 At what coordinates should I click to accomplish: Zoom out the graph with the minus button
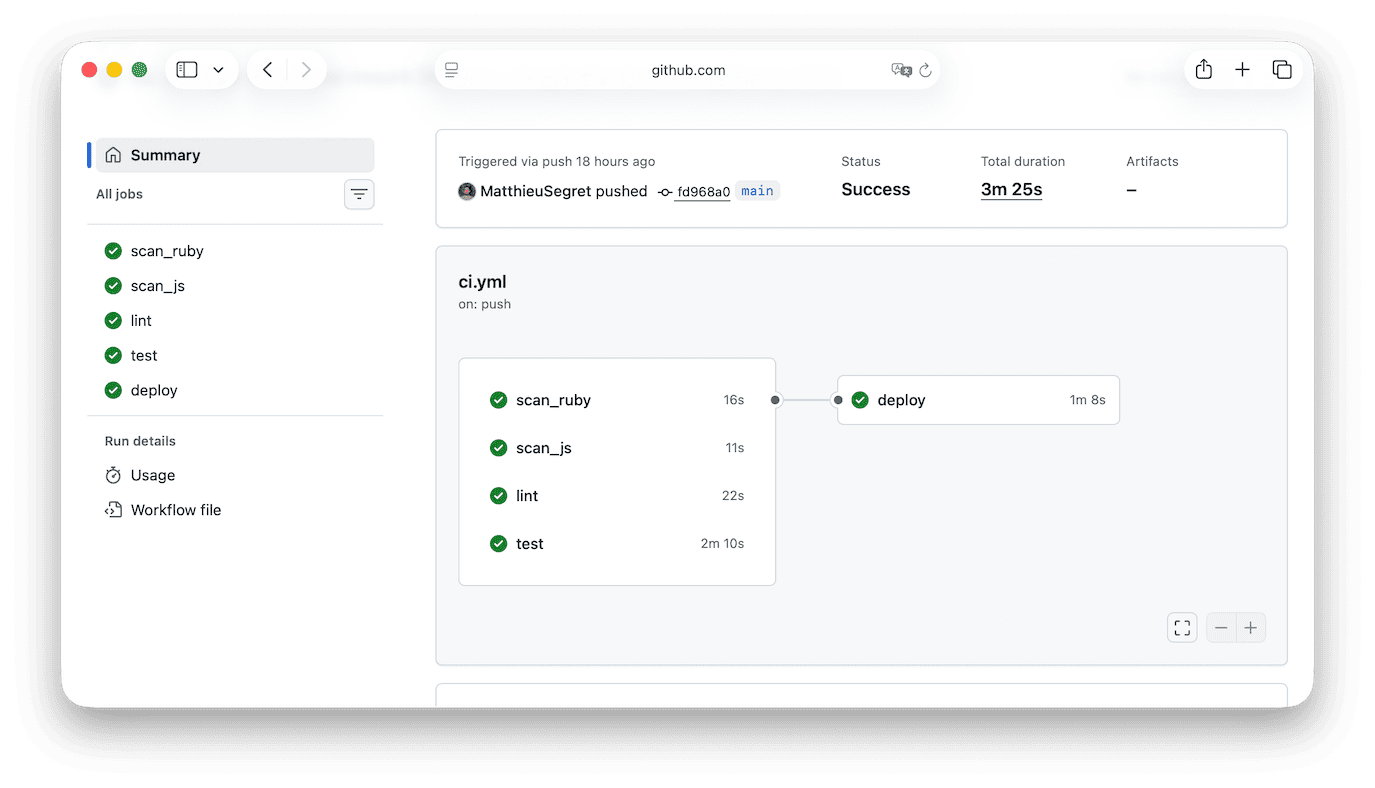pos(1220,627)
